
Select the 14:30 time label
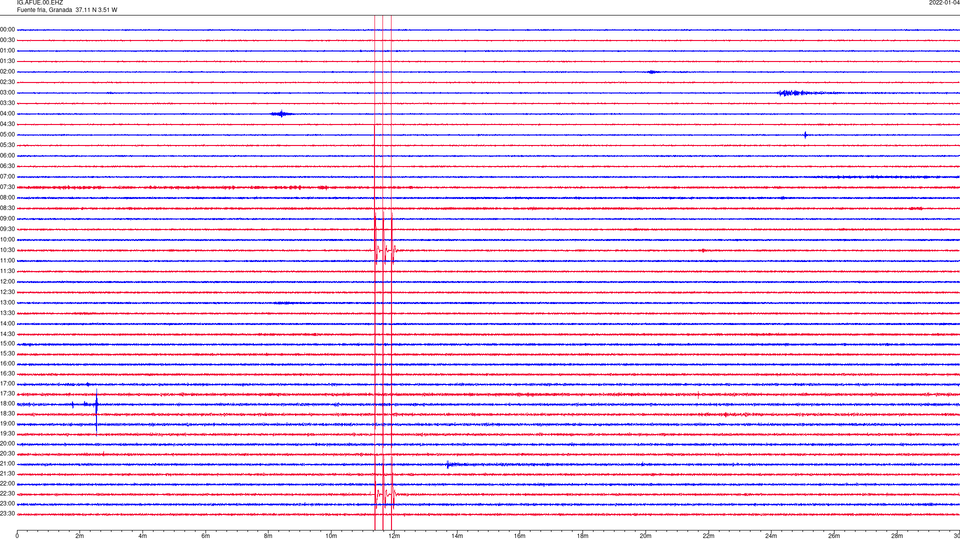pos(7,334)
